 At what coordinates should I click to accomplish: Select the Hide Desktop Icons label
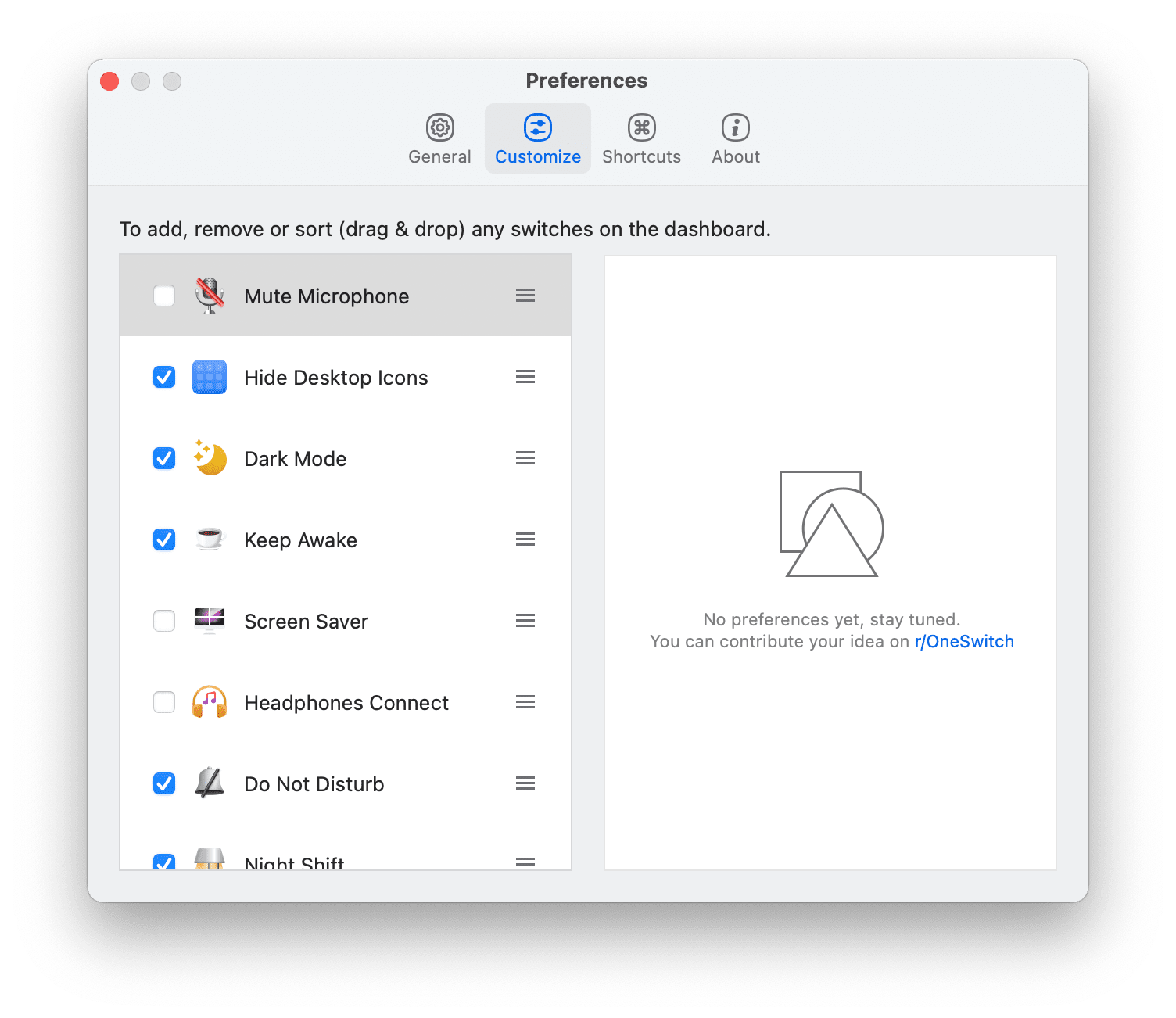(336, 378)
